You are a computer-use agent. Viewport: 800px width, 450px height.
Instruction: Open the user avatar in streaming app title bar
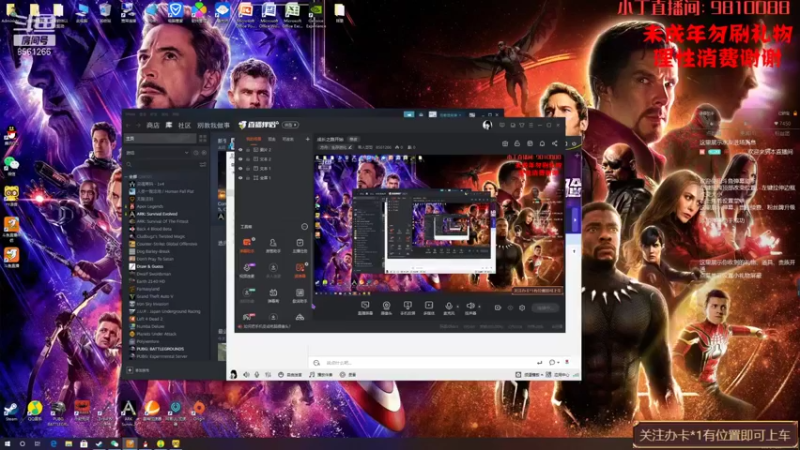pos(487,124)
